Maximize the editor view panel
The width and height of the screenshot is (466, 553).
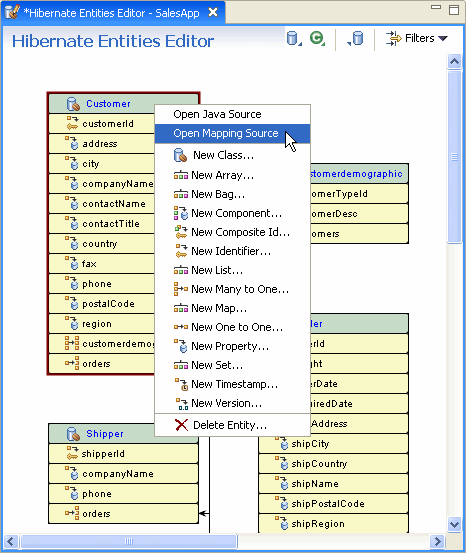point(454,10)
